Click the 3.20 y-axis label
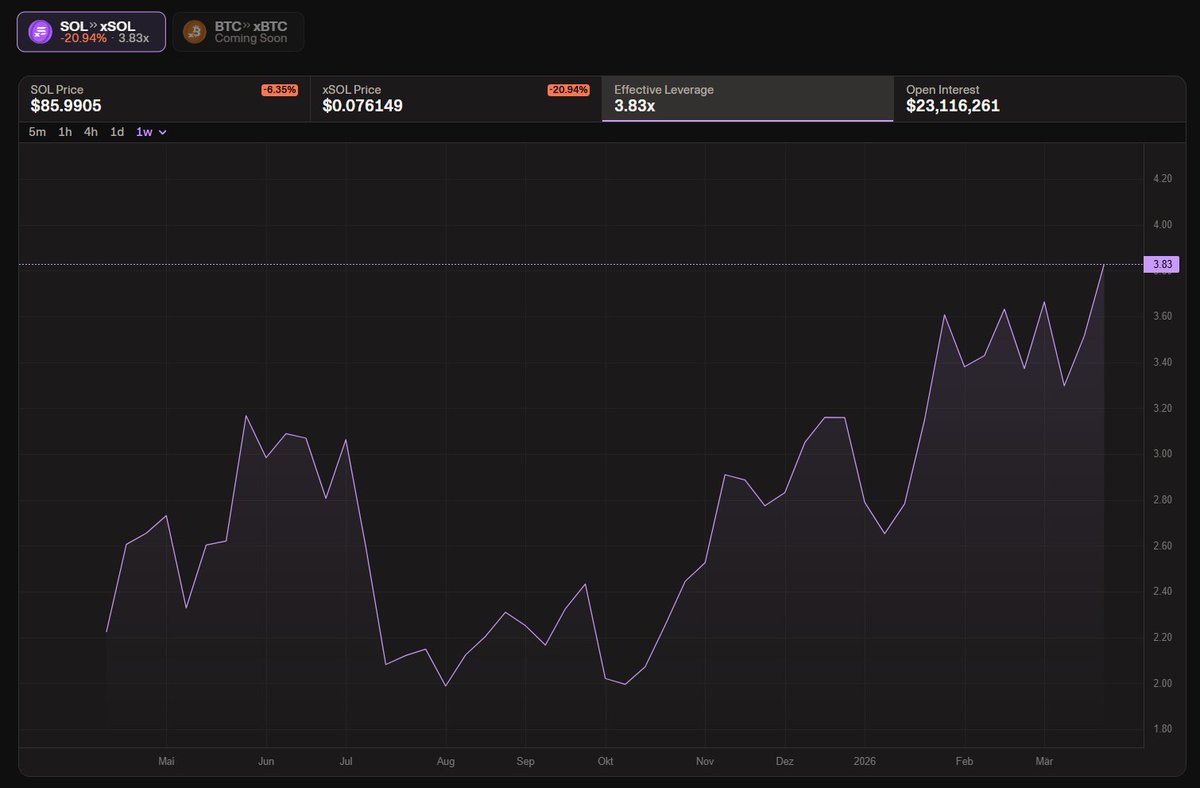The height and width of the screenshot is (788, 1200). click(1162, 408)
